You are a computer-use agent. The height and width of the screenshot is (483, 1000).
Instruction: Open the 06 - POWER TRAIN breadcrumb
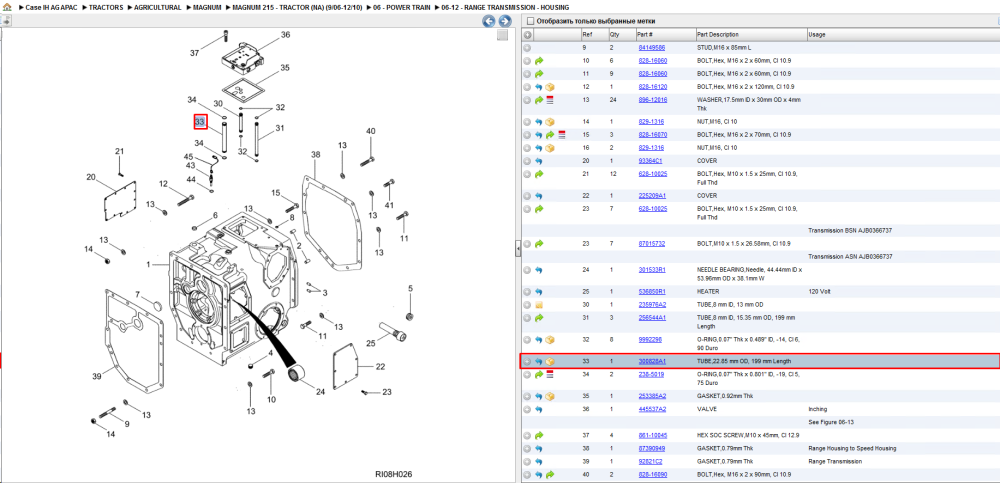pos(404,7)
